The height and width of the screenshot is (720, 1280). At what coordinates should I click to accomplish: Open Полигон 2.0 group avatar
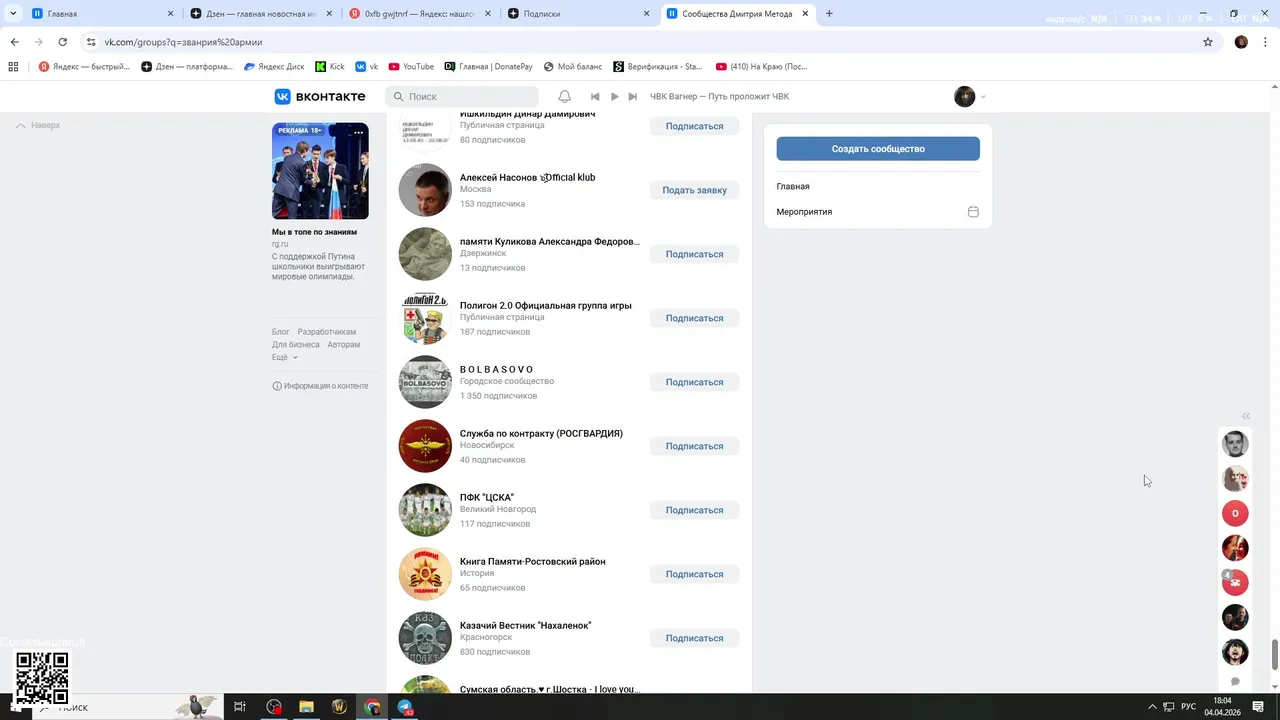pyautogui.click(x=425, y=318)
